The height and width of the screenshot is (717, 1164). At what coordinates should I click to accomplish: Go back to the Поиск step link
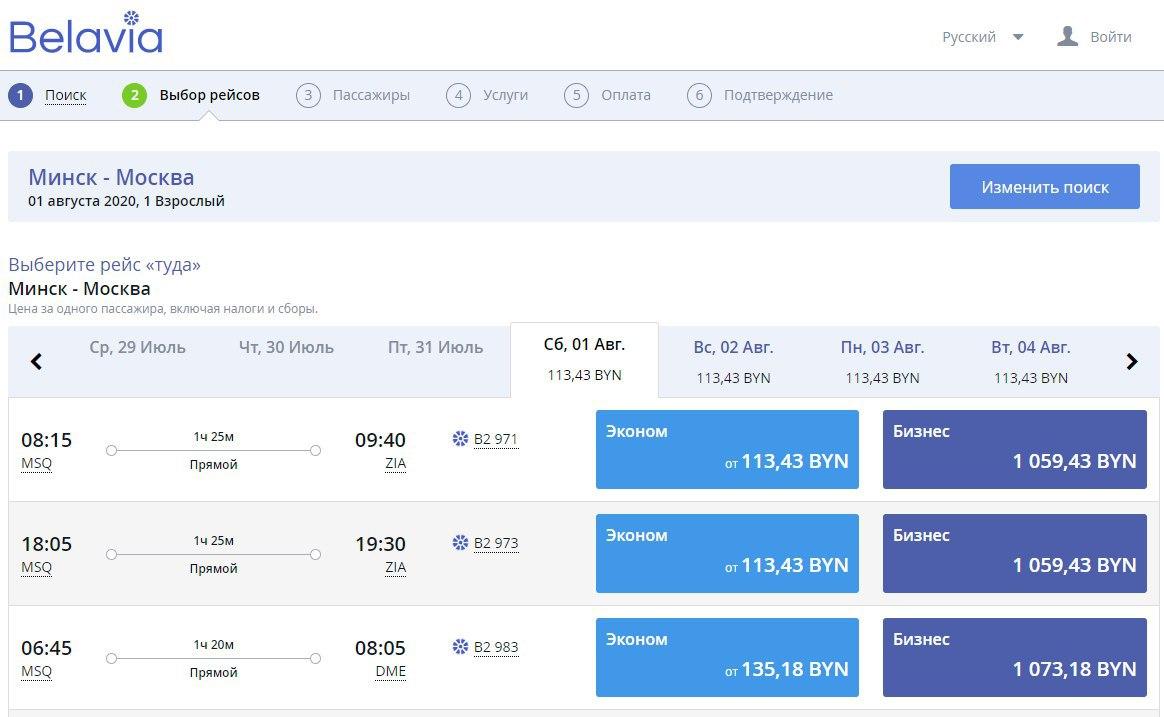coord(65,96)
